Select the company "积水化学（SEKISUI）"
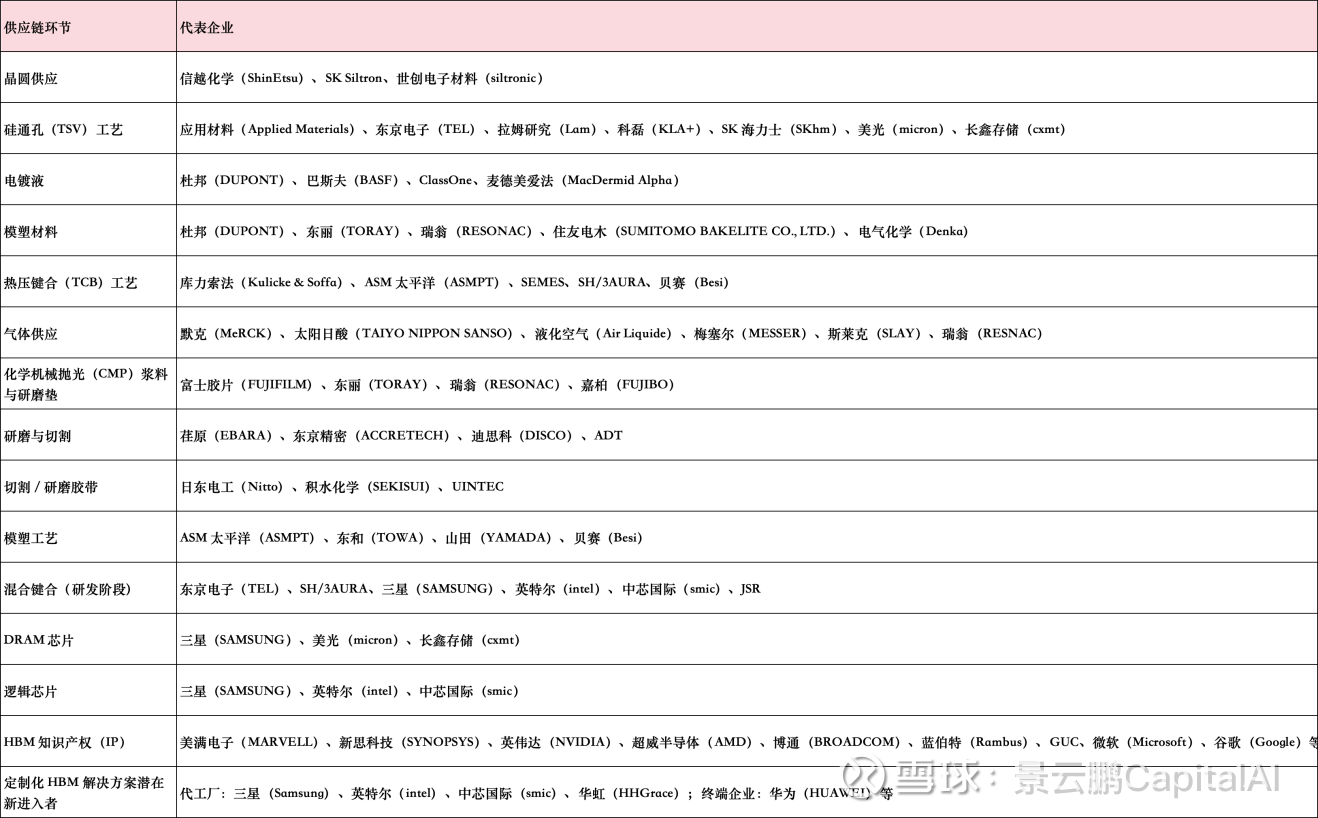The height and width of the screenshot is (818, 1318). coord(368,486)
